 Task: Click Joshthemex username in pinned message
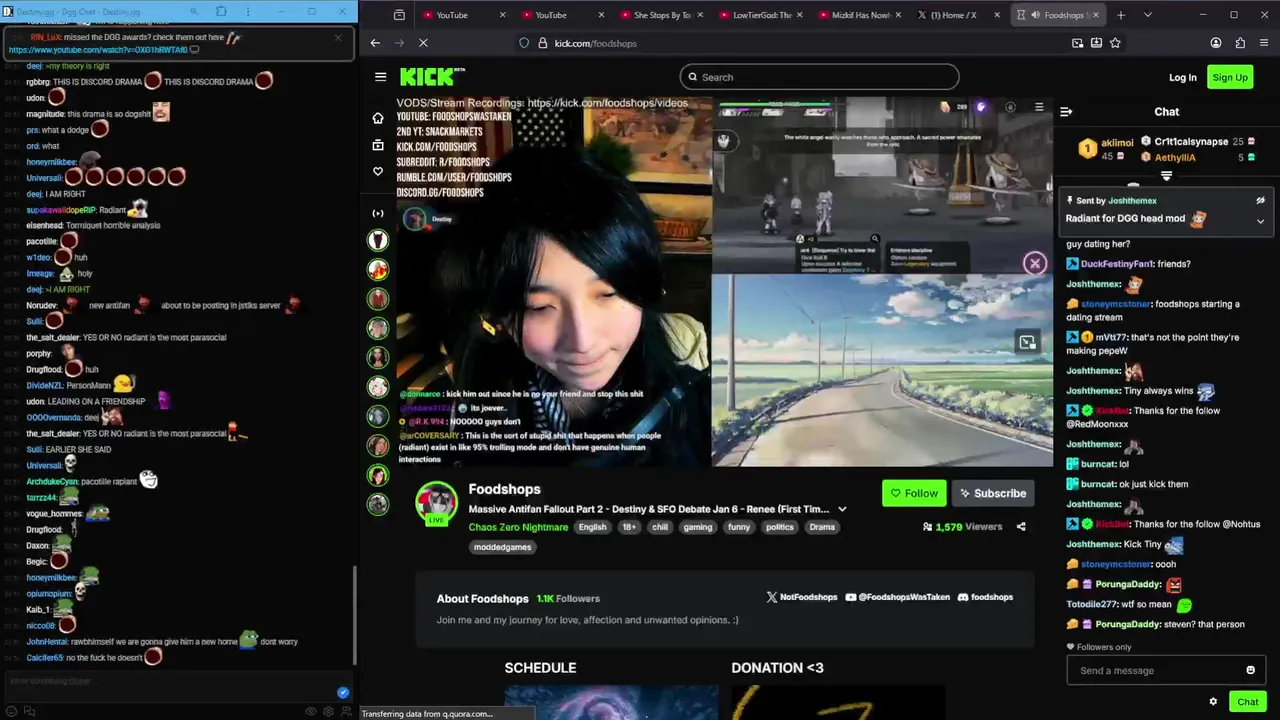pos(1132,201)
